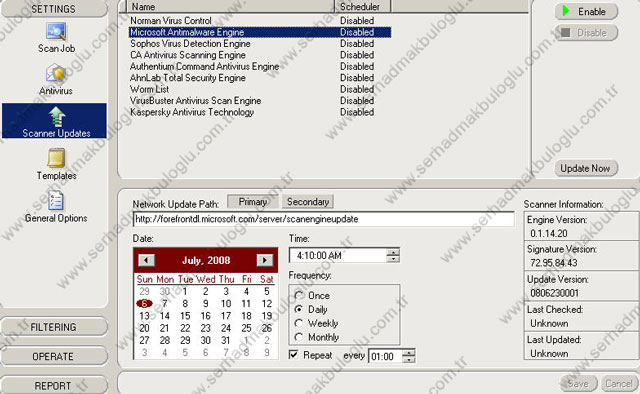The height and width of the screenshot is (394, 640).
Task: Open the General Options icon
Action: pos(56,207)
